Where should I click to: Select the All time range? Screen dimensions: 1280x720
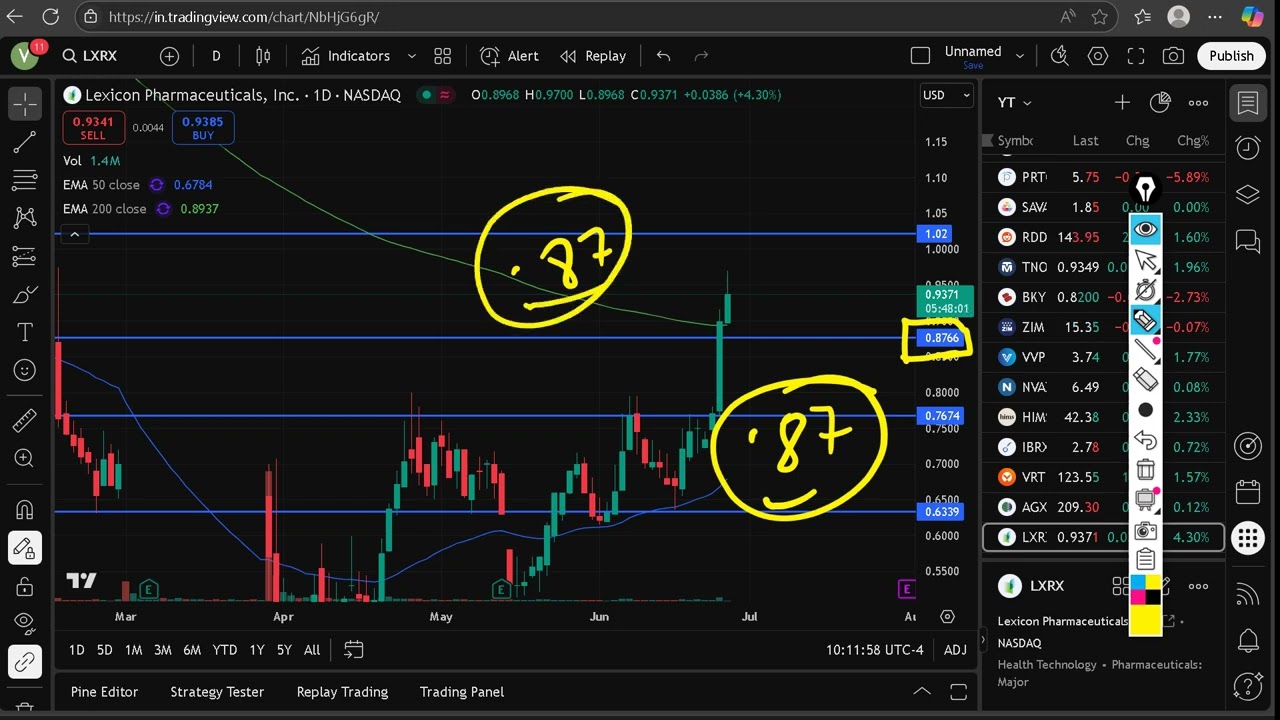pos(312,650)
